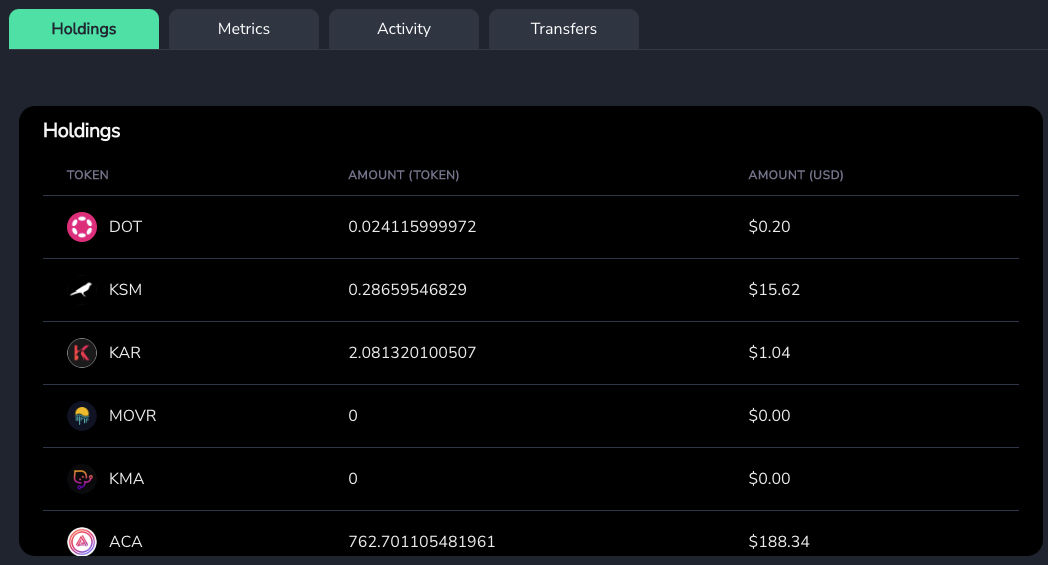Screen dimensions: 1048x565
Task: Click the AMOUNT (USD) column header
Action: [796, 175]
